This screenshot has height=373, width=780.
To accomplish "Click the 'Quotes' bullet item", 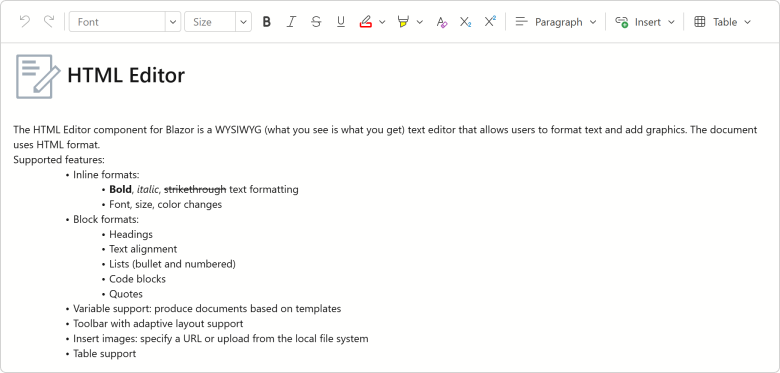I will point(126,294).
